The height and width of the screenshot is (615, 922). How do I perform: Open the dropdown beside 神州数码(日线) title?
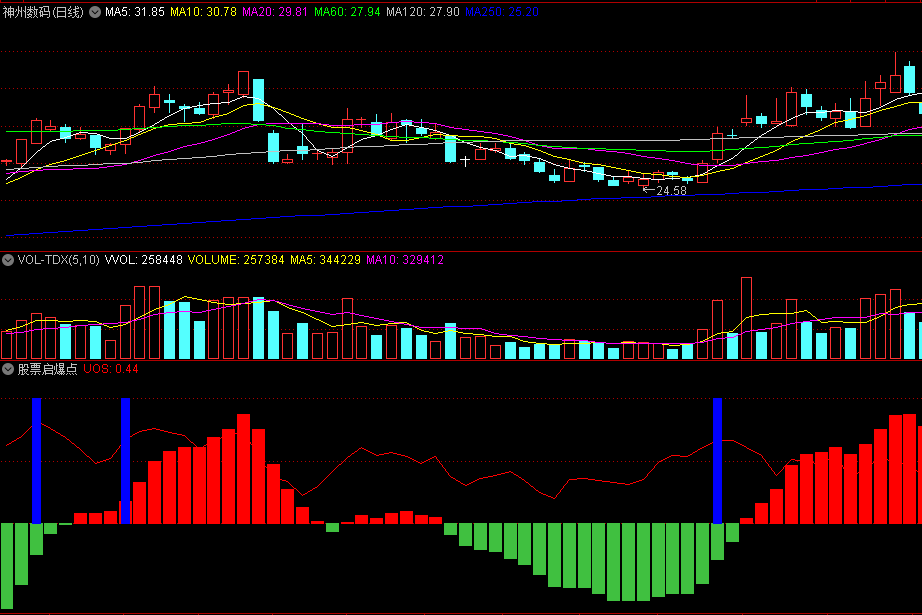point(95,12)
